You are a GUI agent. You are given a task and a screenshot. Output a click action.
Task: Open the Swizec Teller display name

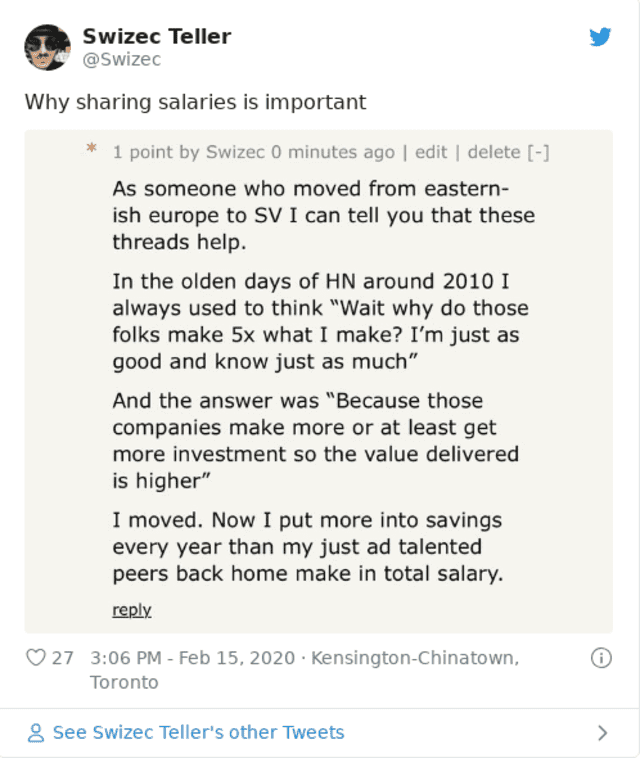(x=156, y=36)
